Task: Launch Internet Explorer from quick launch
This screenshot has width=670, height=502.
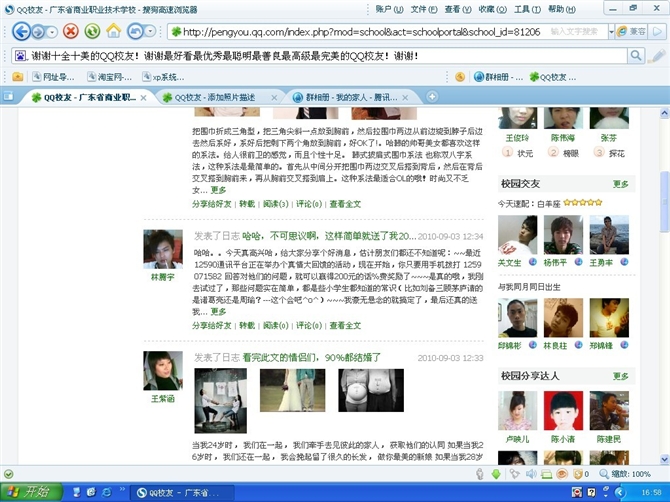Action: (106, 492)
